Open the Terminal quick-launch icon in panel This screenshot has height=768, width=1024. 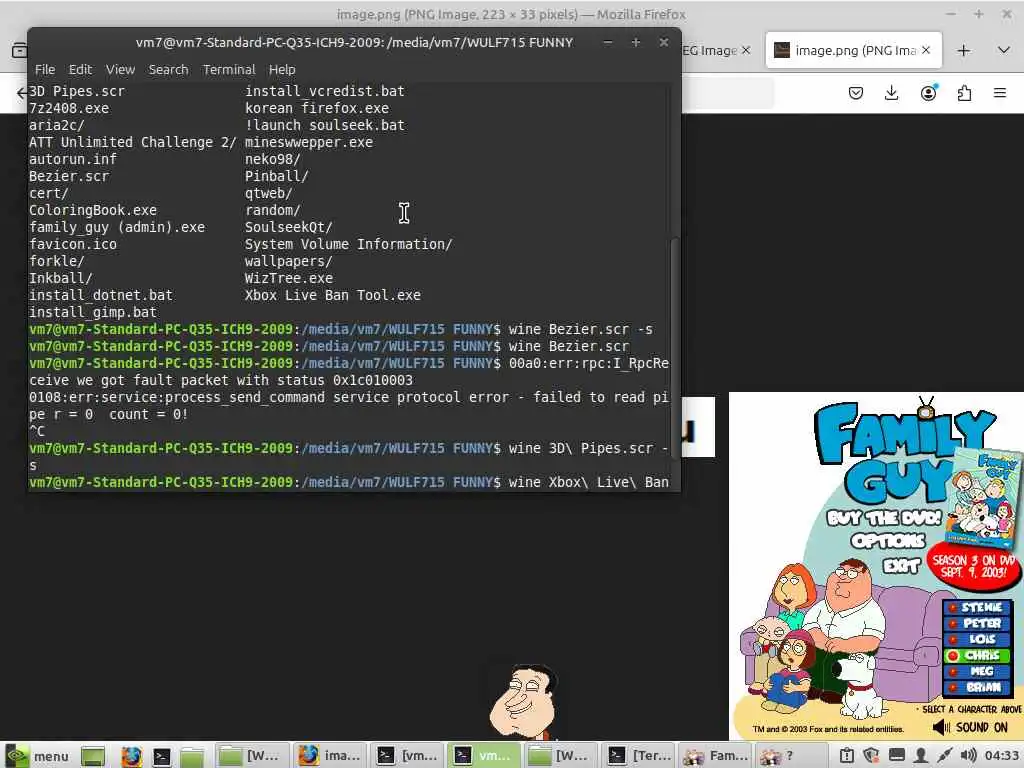[x=161, y=756]
